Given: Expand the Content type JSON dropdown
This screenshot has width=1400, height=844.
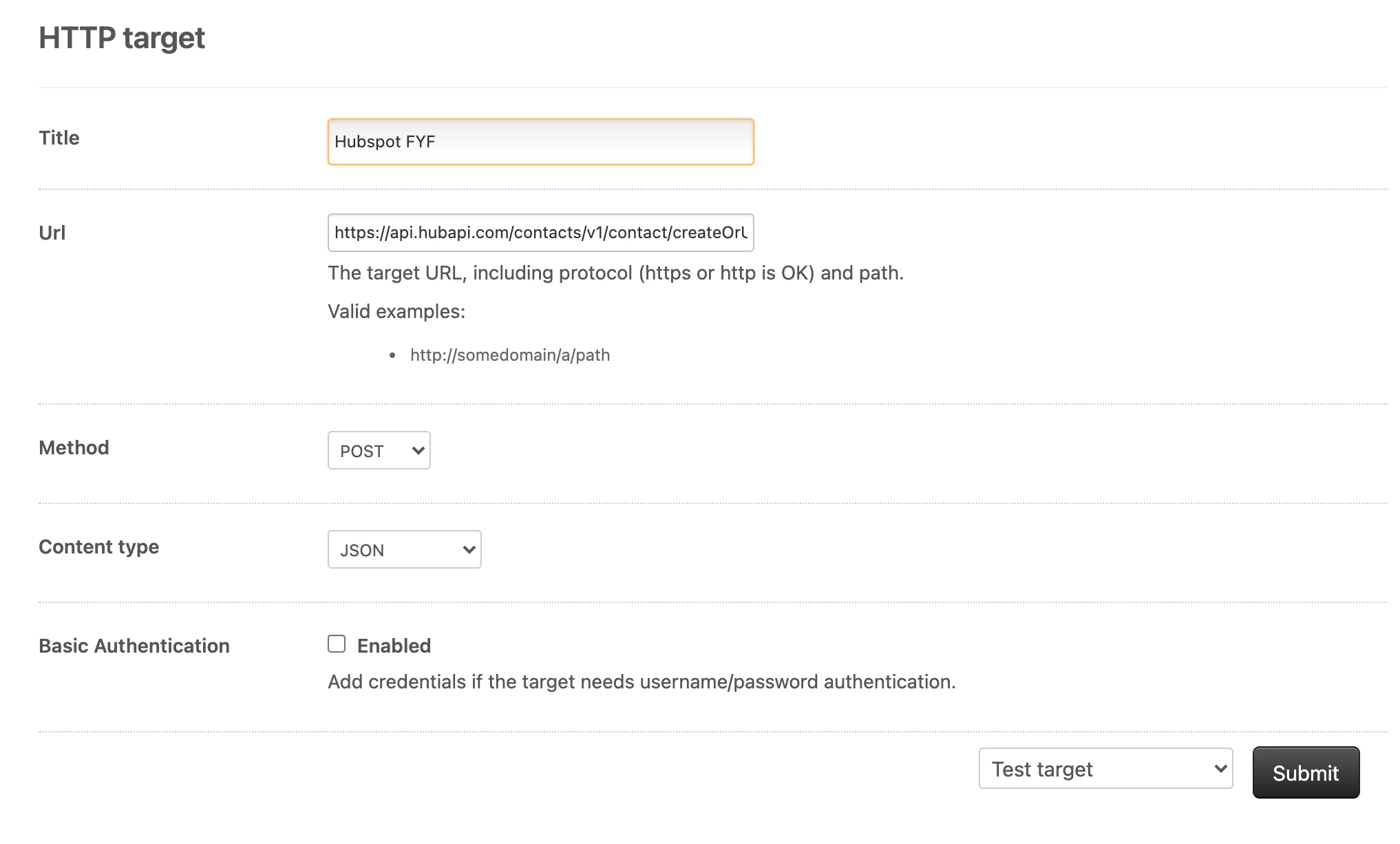Looking at the screenshot, I should [404, 549].
